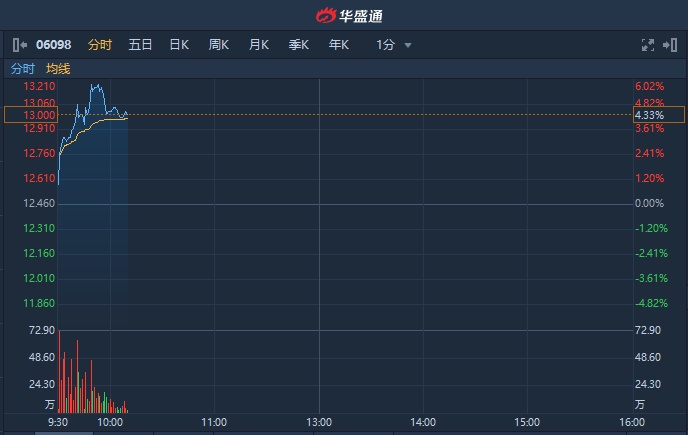Collapse the left panel arrow icon
688x435 pixels.
[20, 45]
